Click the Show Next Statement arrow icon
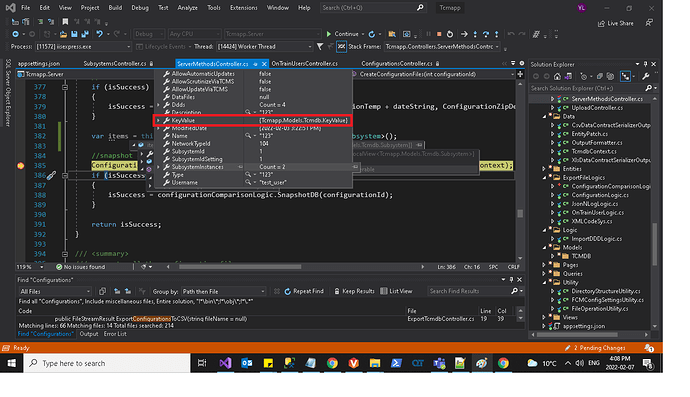690x397 pixels. [464, 34]
